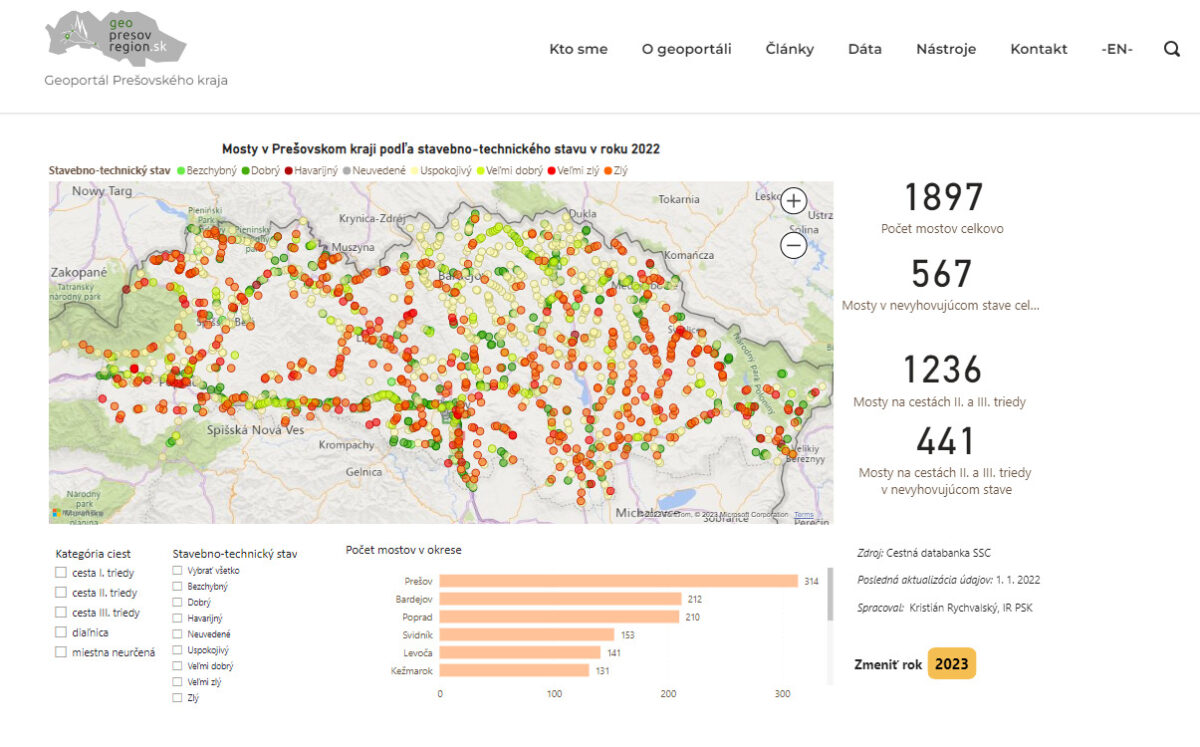This screenshot has width=1200, height=747.
Task: Click the Zlý legend entry
Action: click(617, 171)
